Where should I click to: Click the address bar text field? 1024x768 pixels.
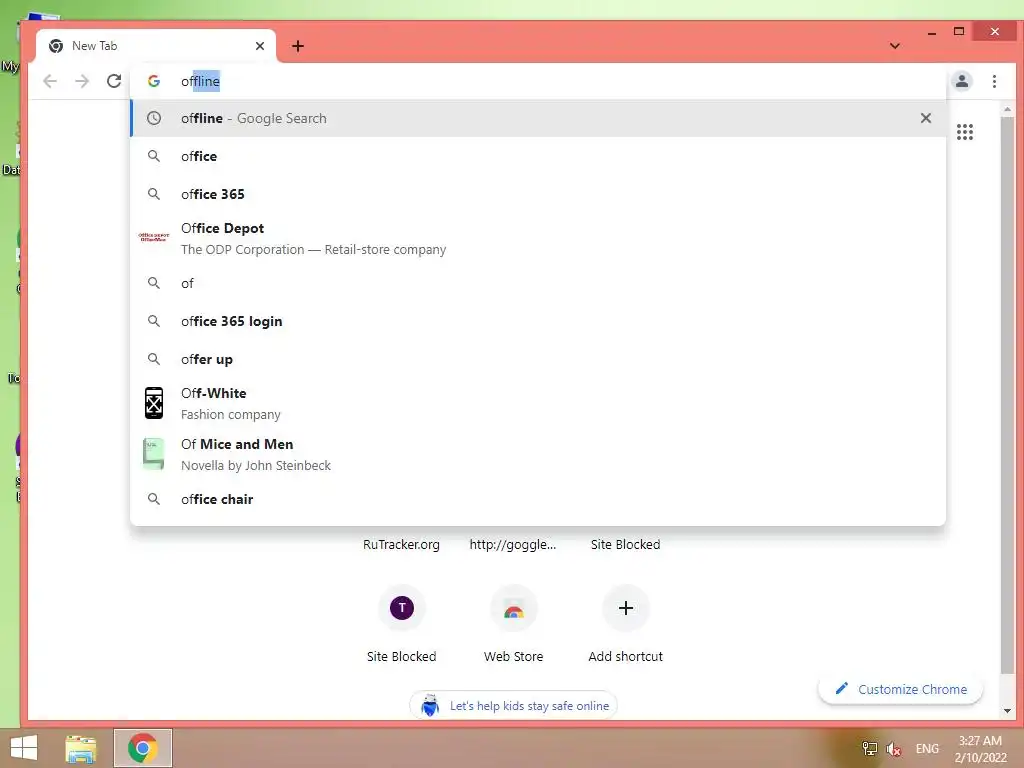pos(538,81)
